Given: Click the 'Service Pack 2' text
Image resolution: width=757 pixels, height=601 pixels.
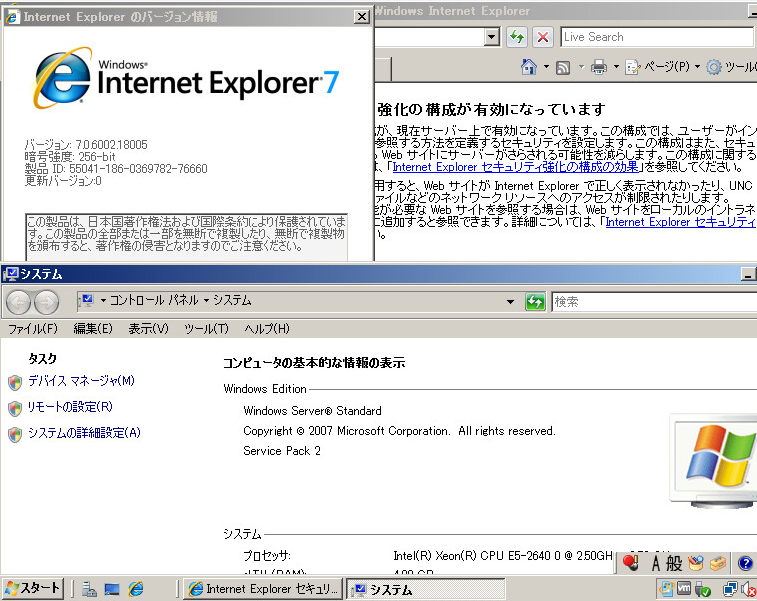Looking at the screenshot, I should 282,451.
